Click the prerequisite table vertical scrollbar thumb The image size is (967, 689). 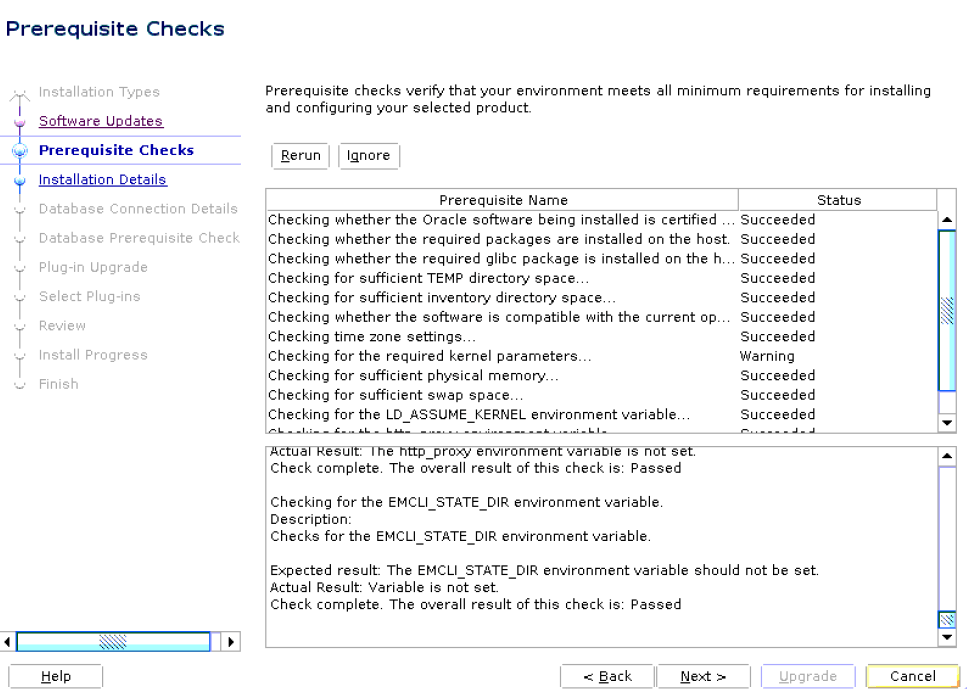[x=948, y=310]
